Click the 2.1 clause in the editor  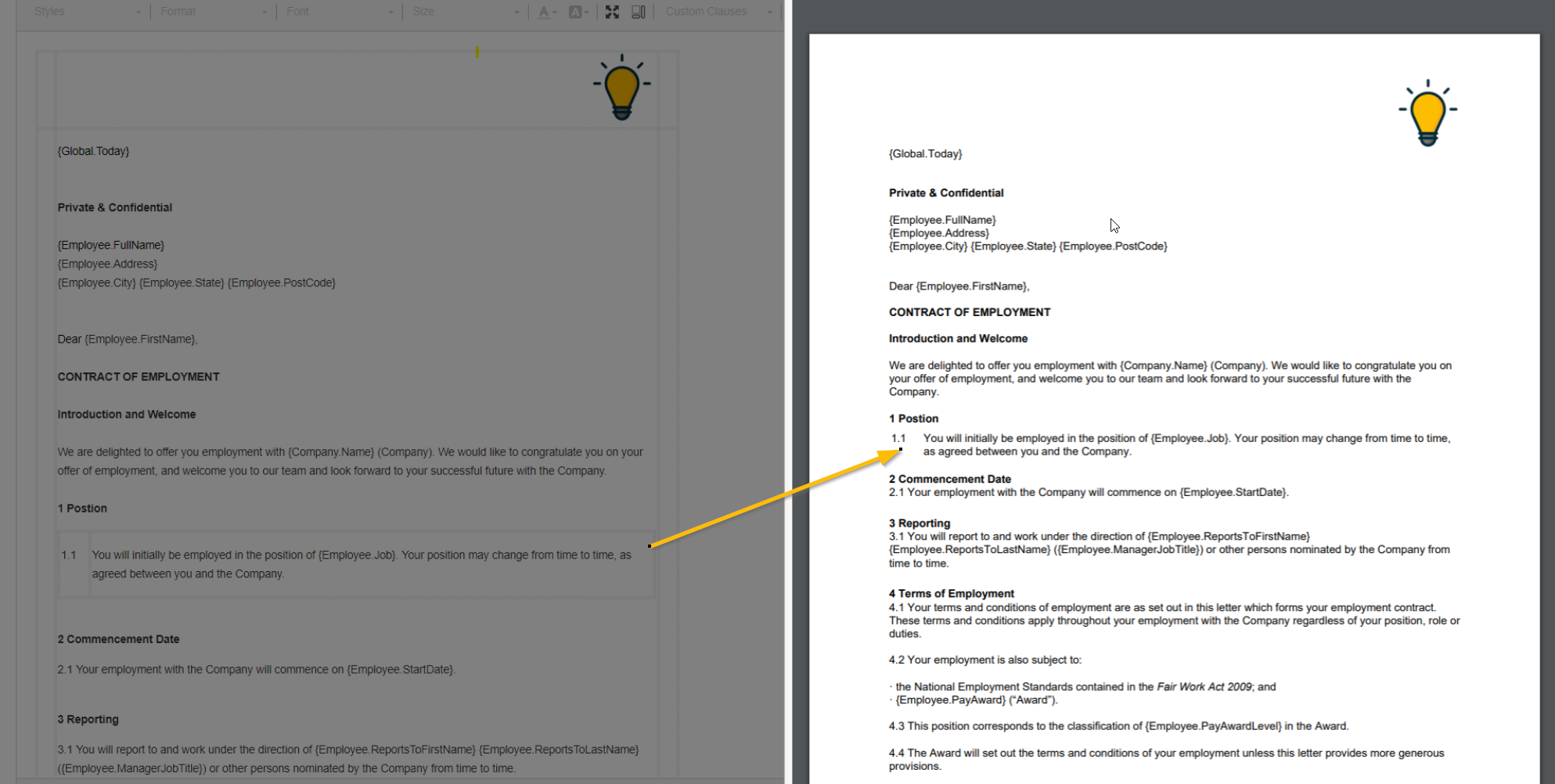(256, 670)
